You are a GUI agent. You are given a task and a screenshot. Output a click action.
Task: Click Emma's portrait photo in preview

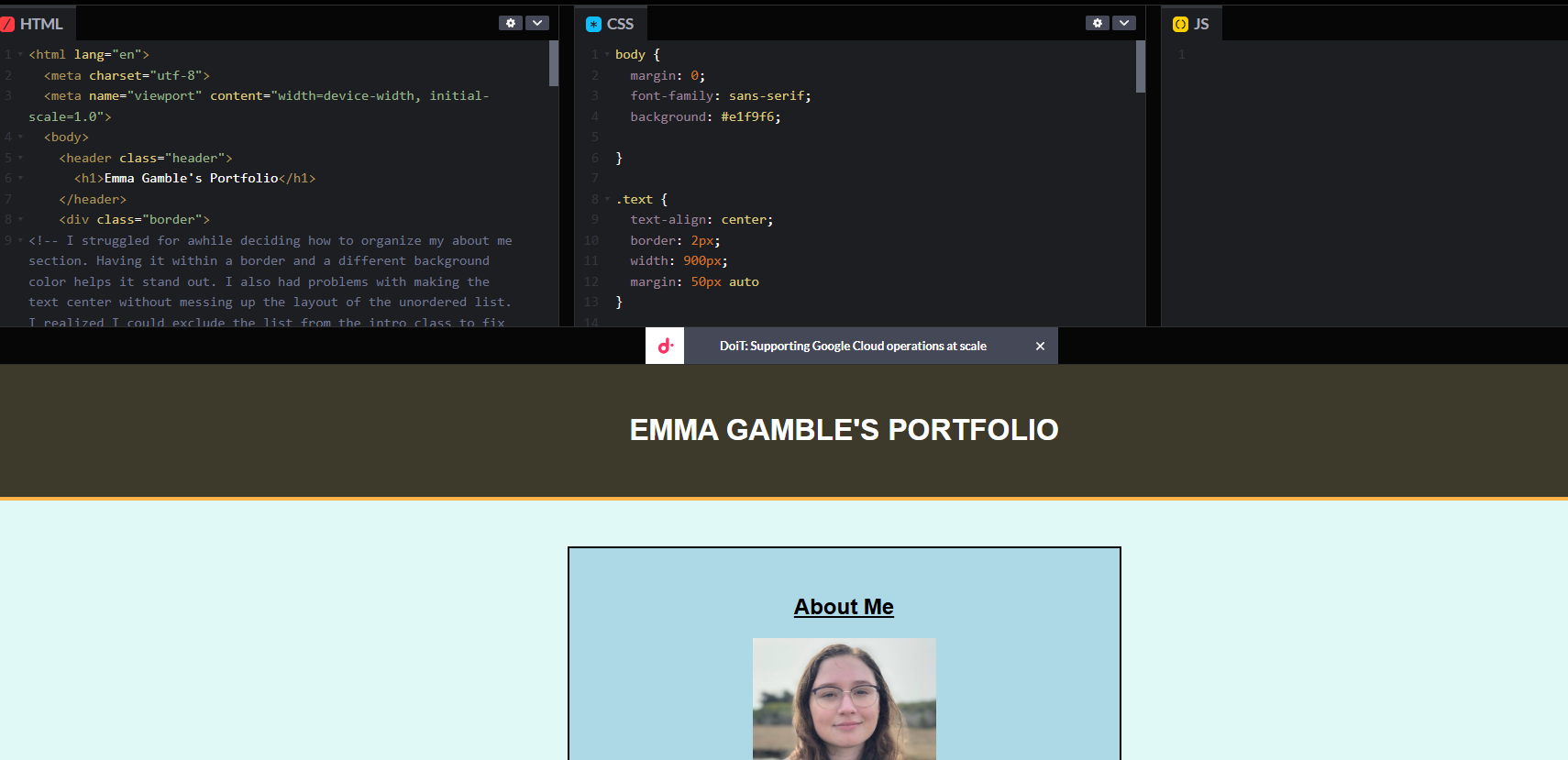coord(845,699)
